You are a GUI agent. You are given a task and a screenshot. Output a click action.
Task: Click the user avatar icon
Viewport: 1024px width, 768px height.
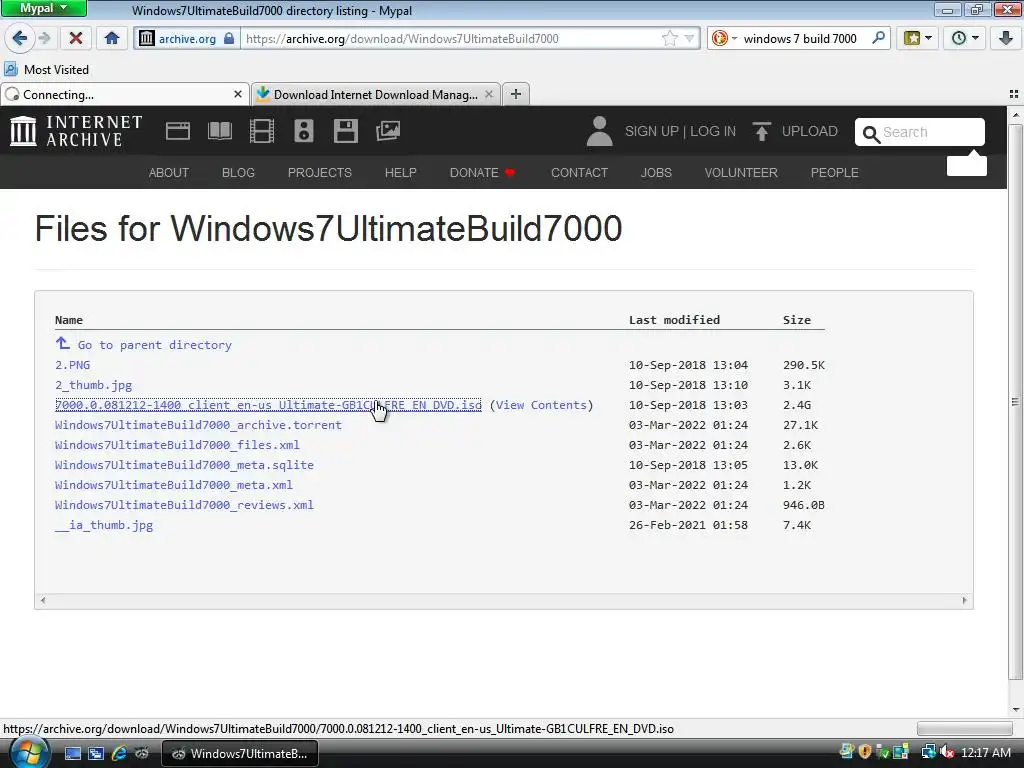point(599,131)
